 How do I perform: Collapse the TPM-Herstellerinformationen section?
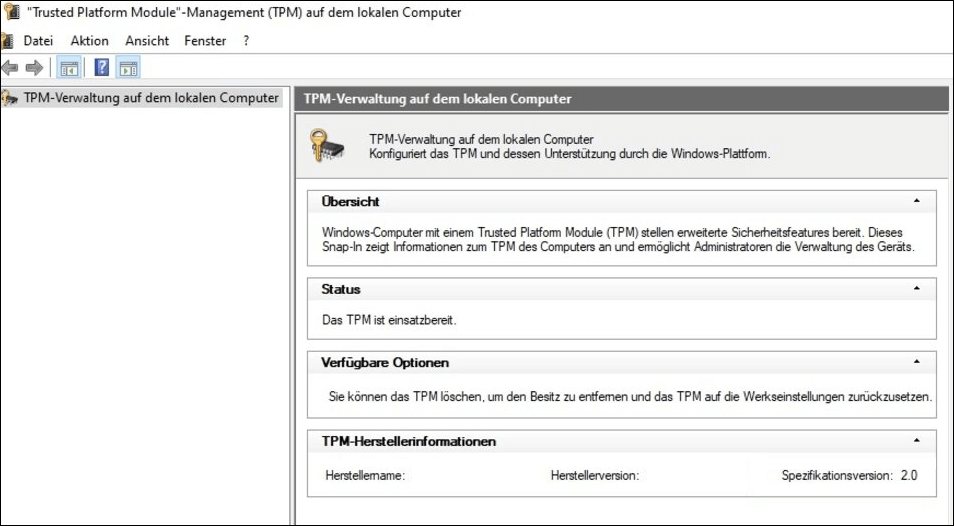coord(916,441)
